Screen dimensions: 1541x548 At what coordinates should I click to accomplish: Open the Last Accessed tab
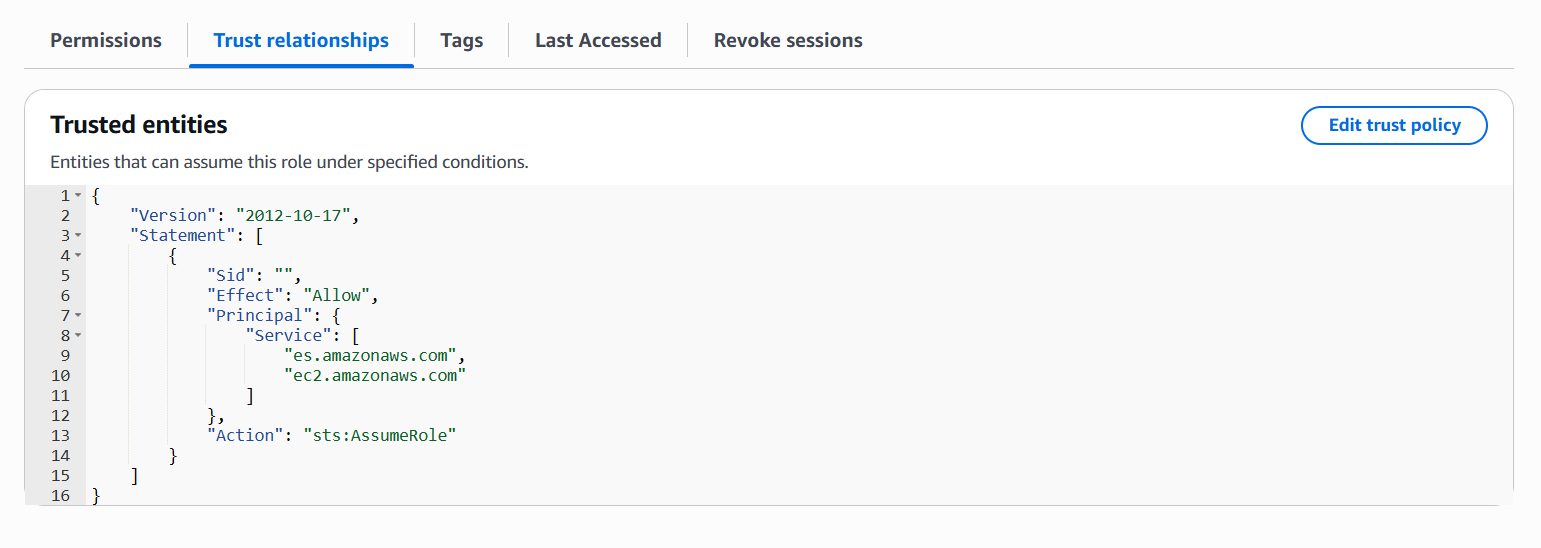pyautogui.click(x=598, y=40)
